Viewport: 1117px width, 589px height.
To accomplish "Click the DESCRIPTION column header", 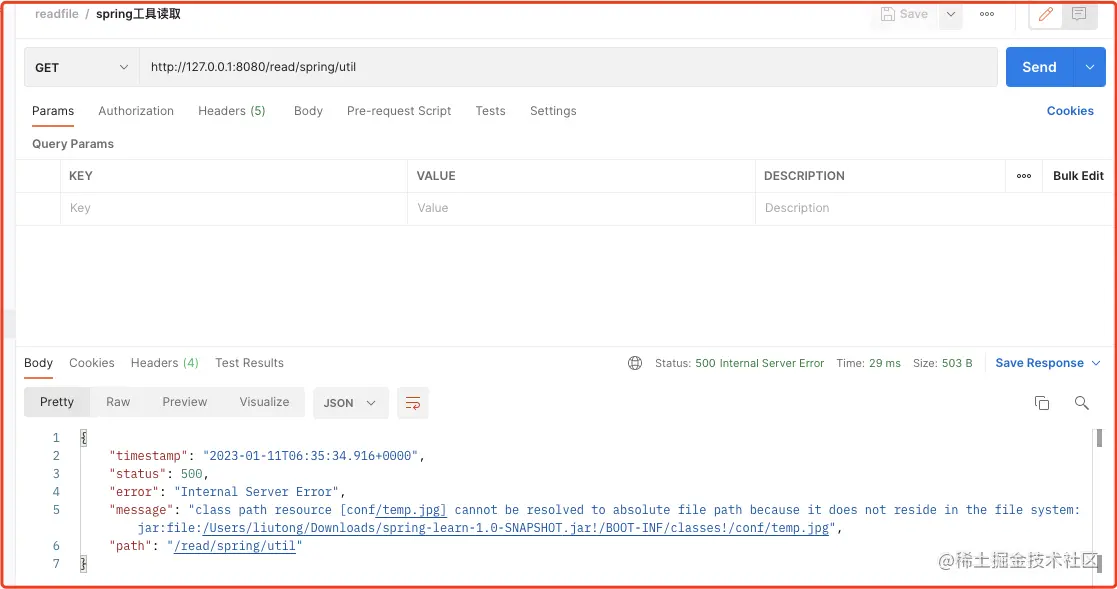I will 804,176.
